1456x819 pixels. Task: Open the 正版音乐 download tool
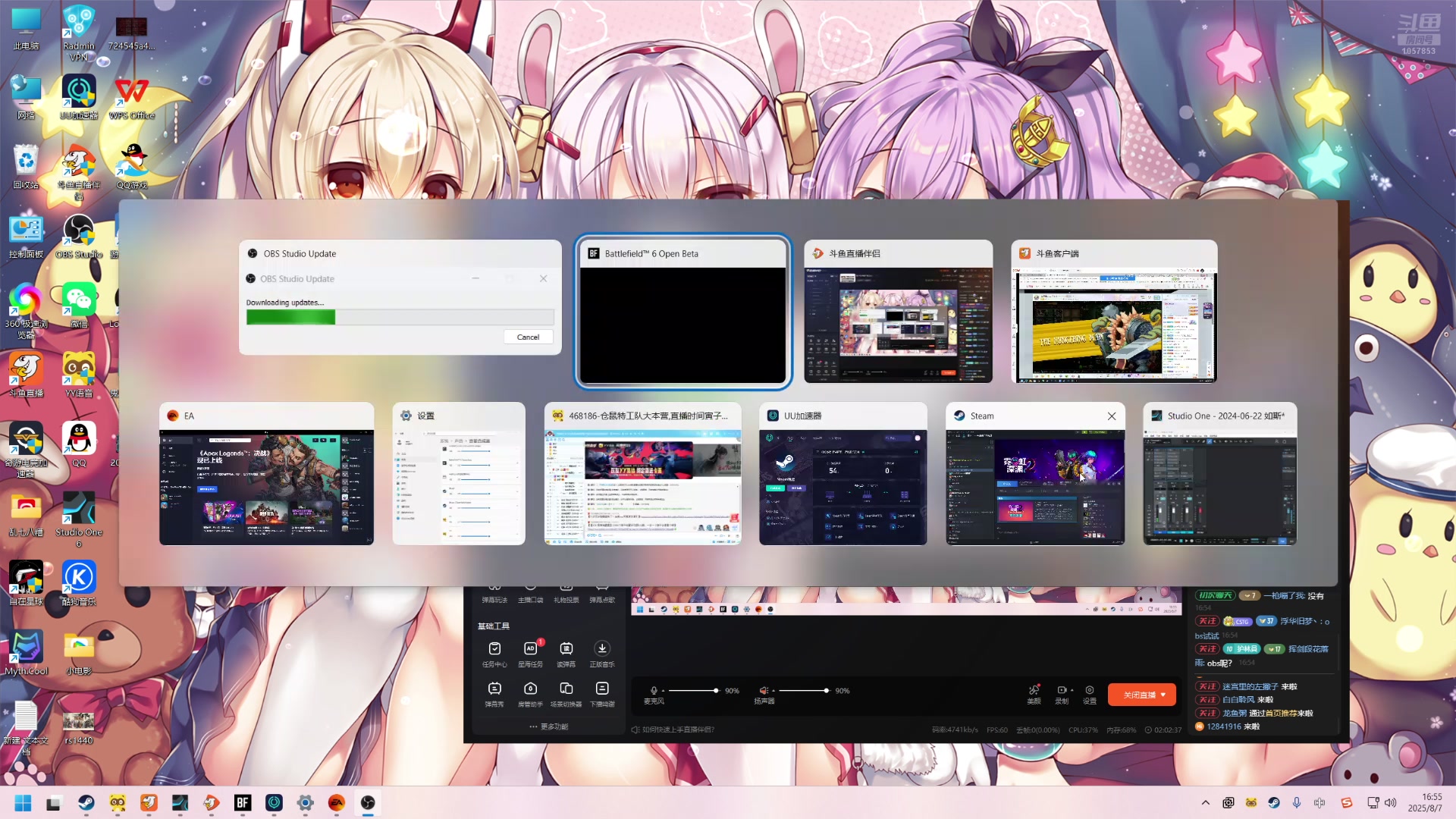[x=602, y=654]
